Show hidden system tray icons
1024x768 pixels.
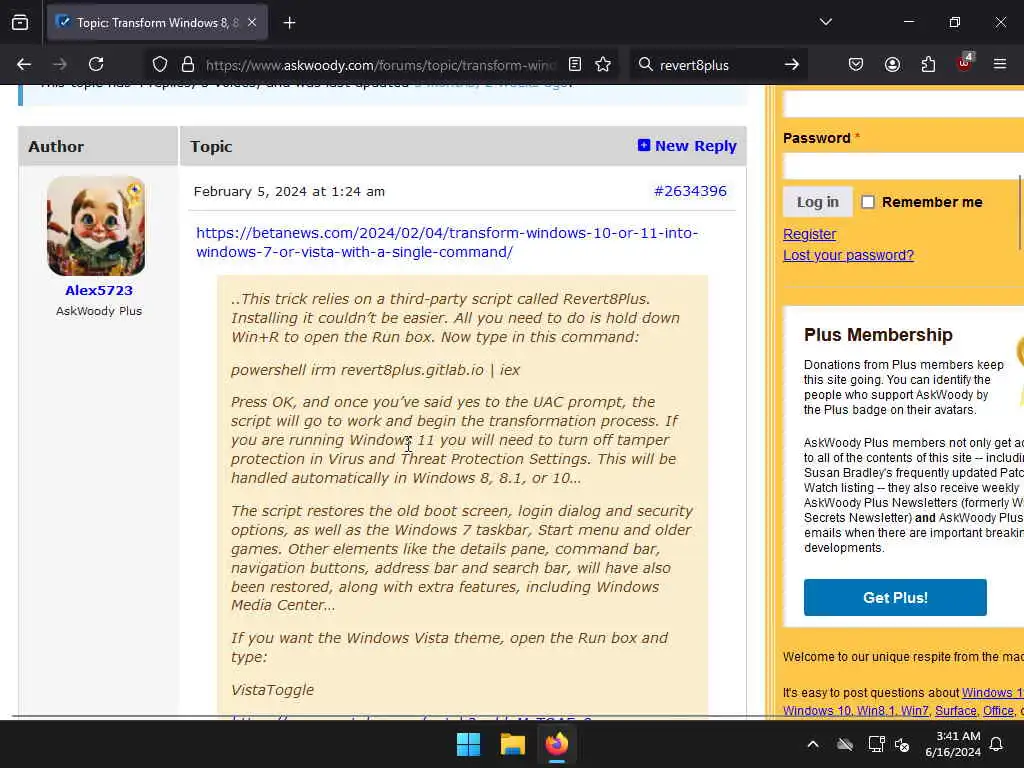[813, 744]
